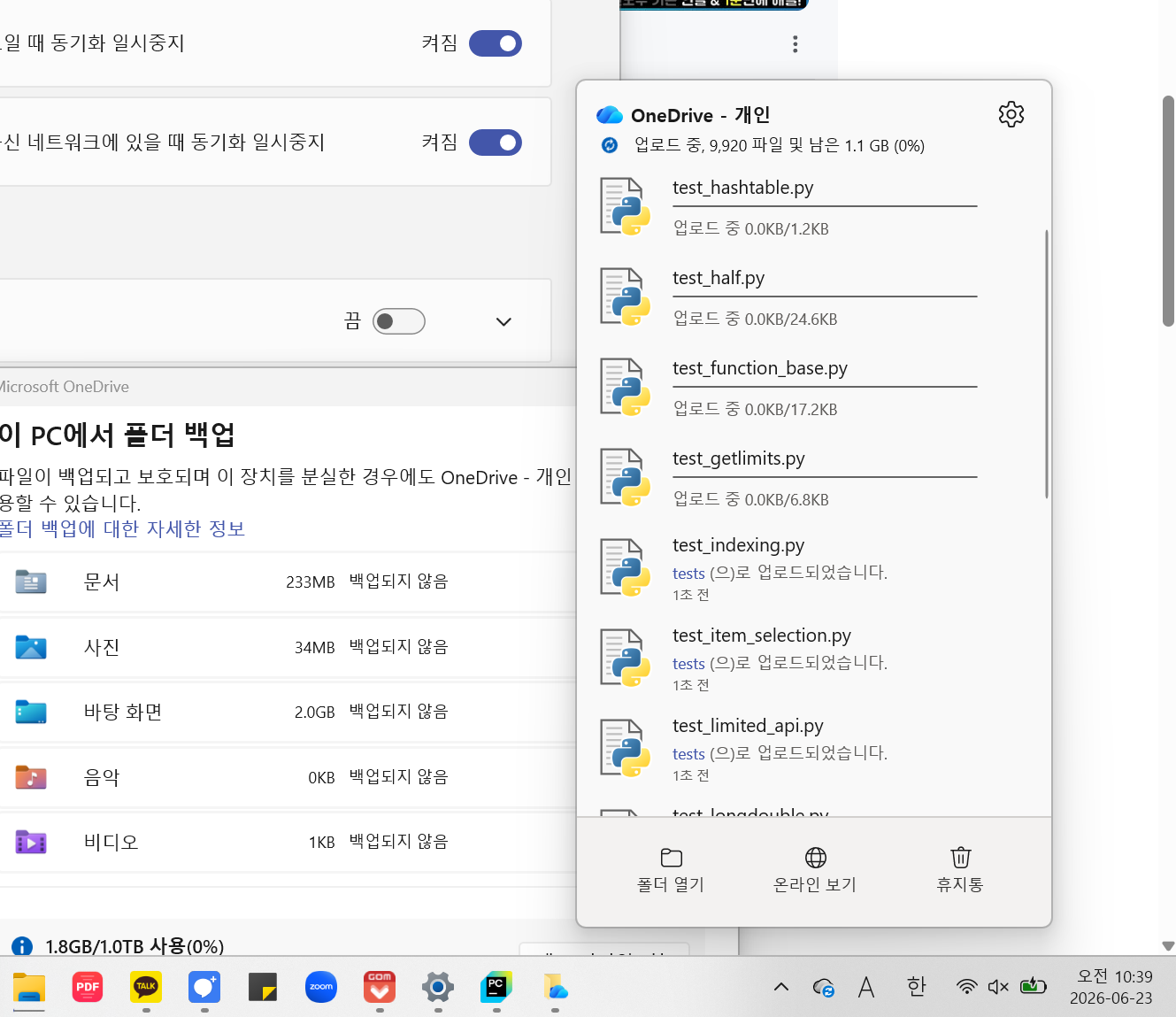Click 온라인 보기 globe button

tap(815, 870)
